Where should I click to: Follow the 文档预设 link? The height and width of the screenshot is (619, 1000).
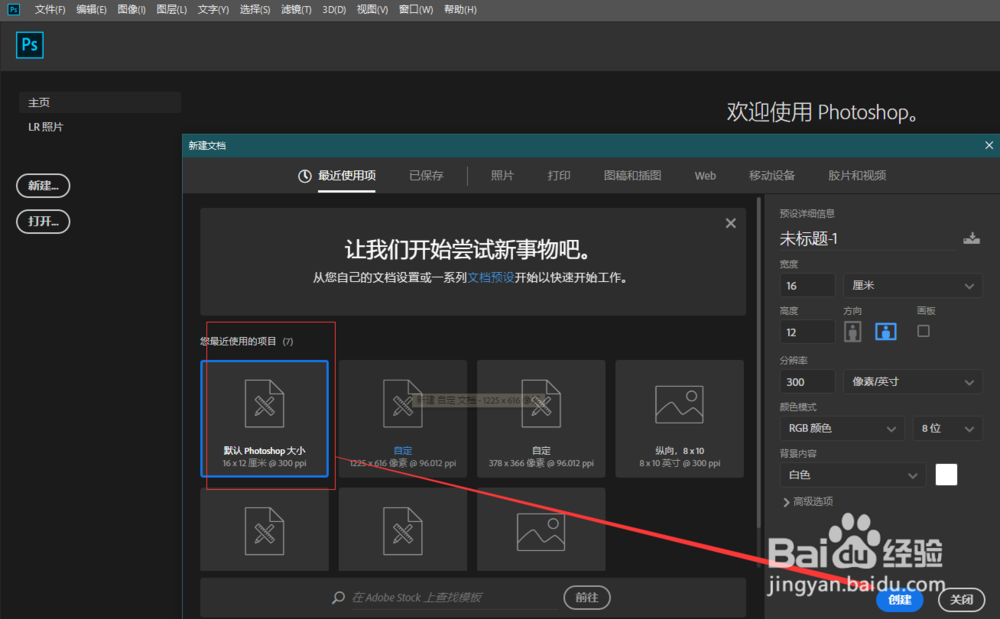[x=491, y=278]
